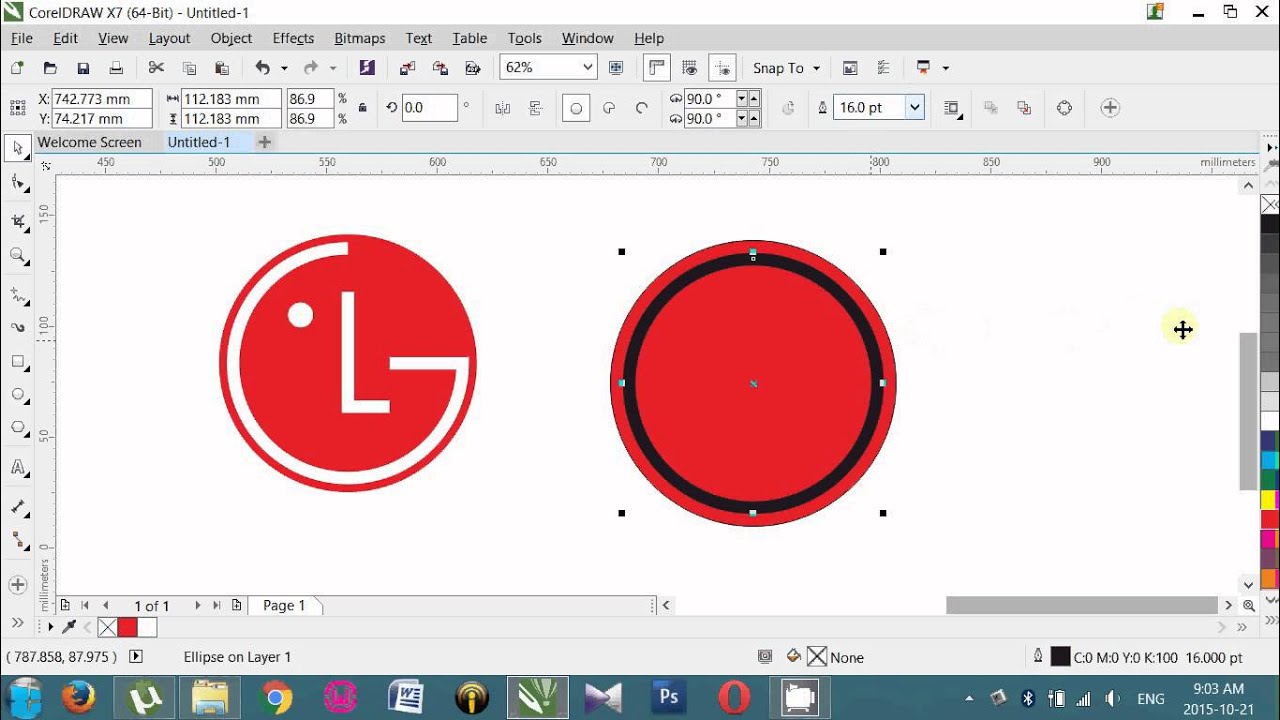
Task: Open the Layout menu
Action: tap(169, 38)
